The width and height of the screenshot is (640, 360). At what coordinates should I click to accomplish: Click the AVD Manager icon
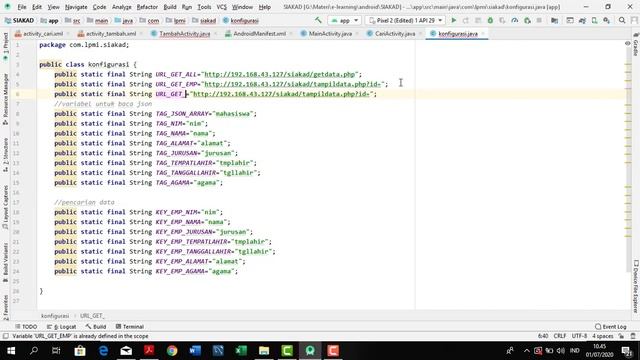click(595, 20)
